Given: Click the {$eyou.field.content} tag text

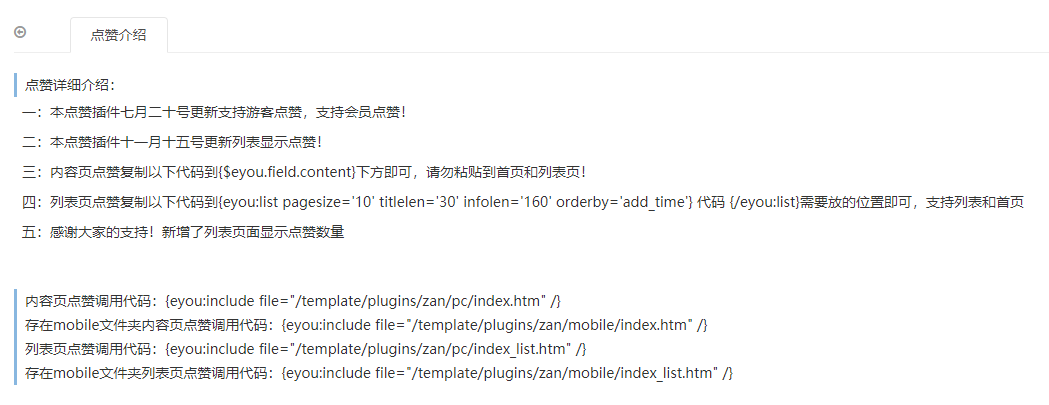Looking at the screenshot, I should [288, 172].
